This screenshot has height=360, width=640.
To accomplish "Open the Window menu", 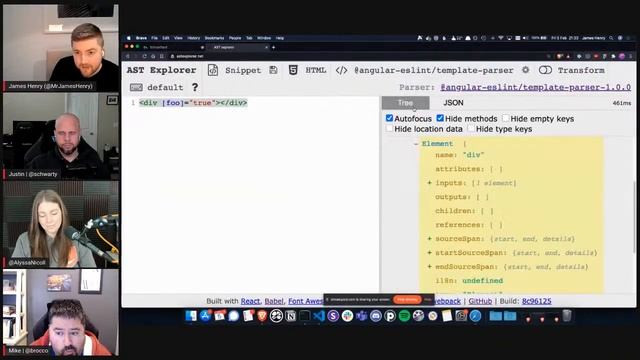I will tap(264, 38).
